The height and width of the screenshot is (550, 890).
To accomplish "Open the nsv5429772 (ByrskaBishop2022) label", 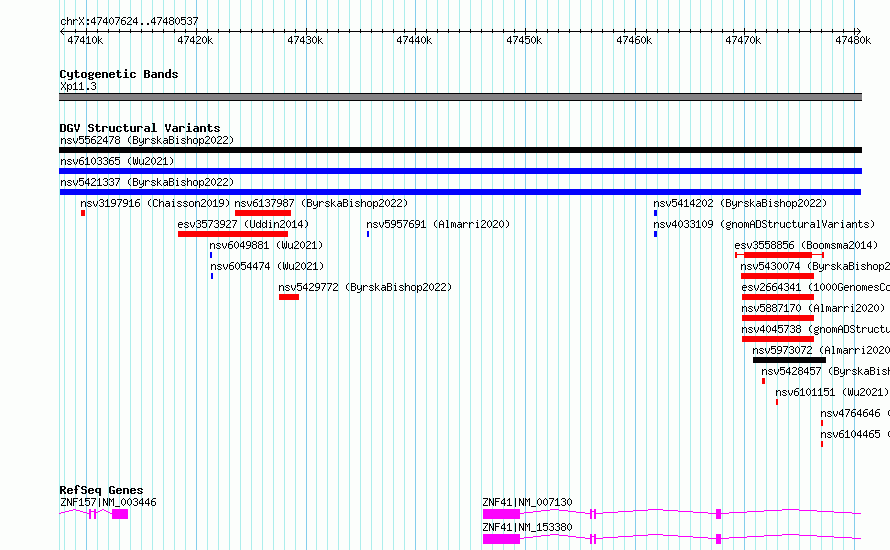I will tap(365, 287).
